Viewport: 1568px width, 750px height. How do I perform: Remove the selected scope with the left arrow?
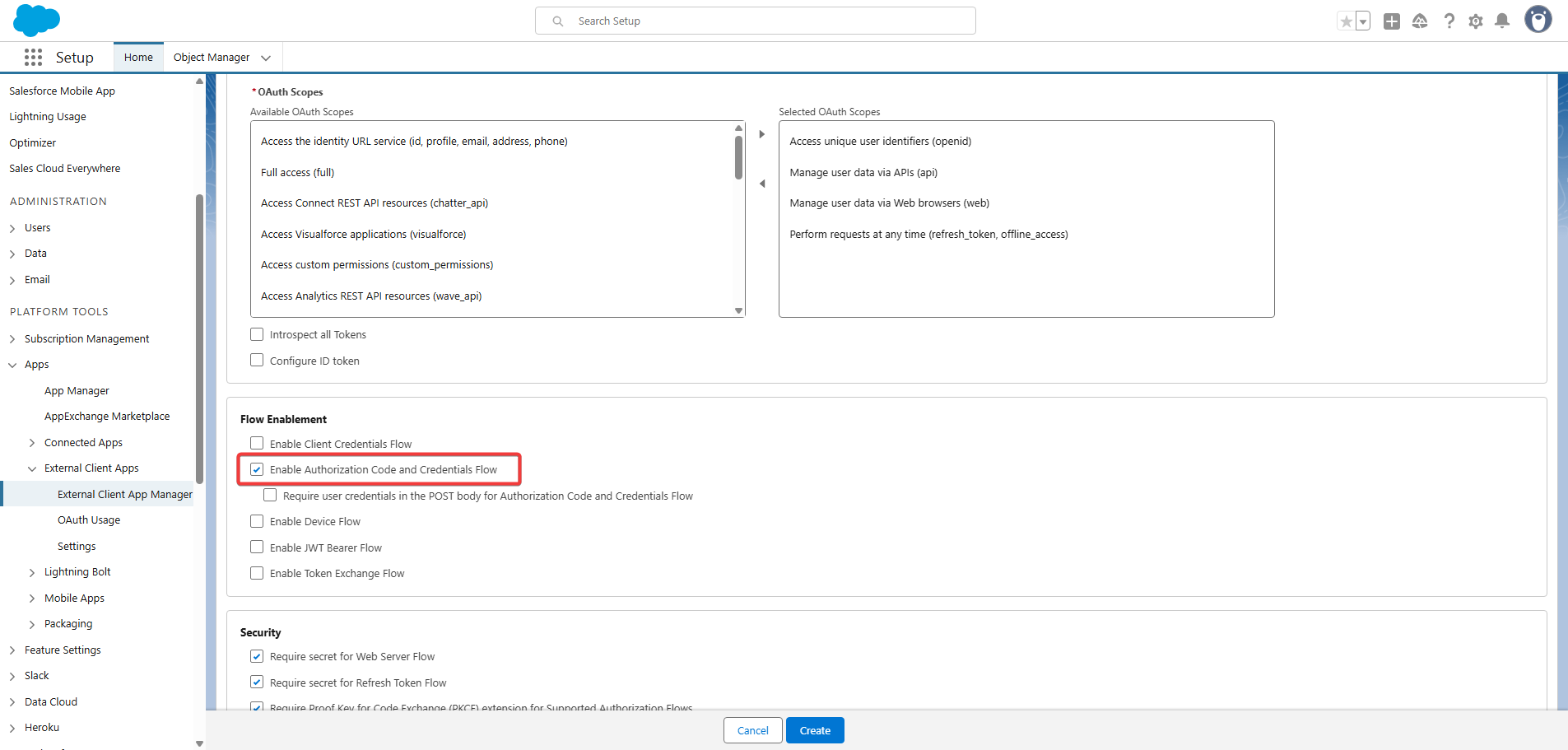coord(762,184)
